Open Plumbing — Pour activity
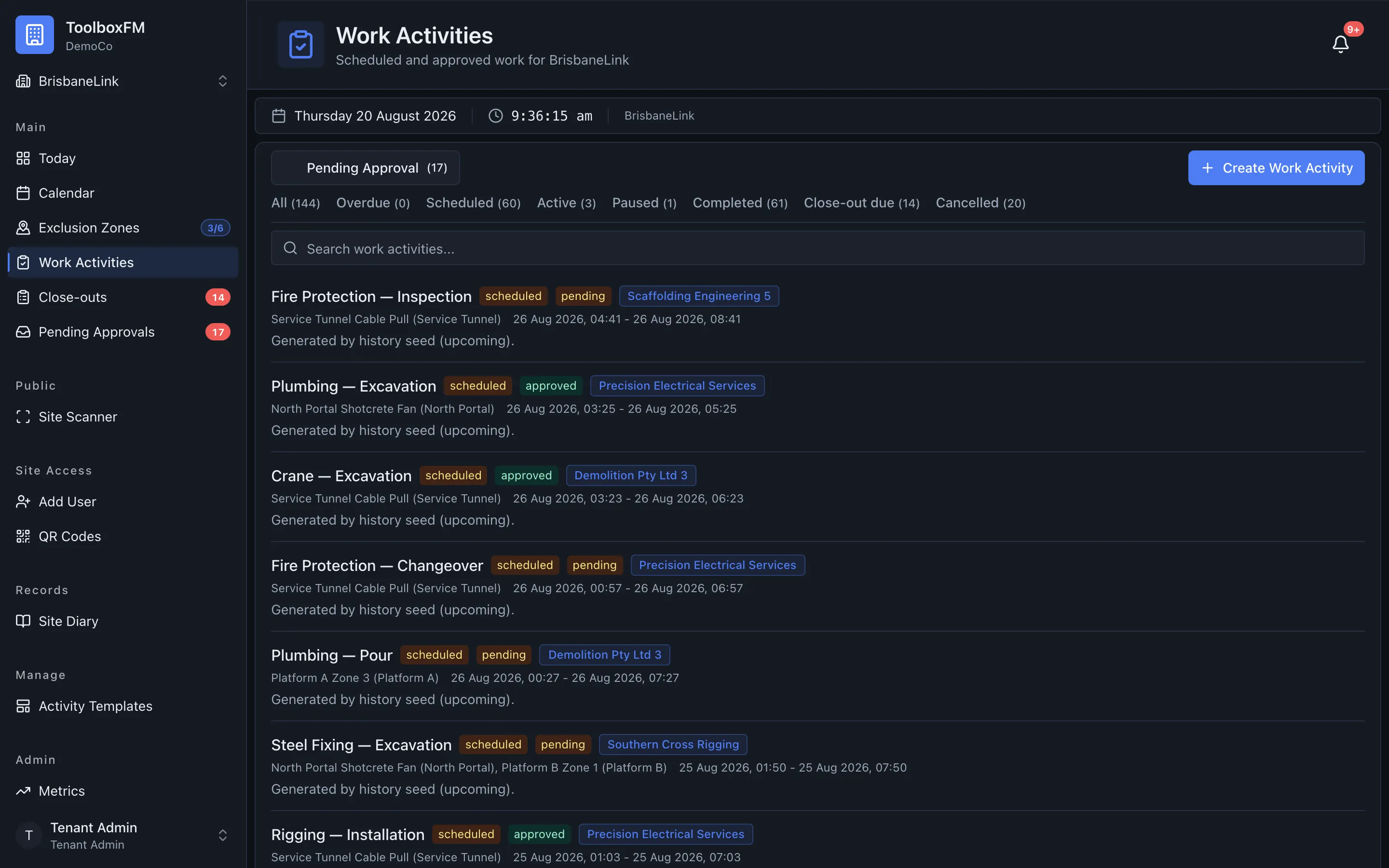 point(332,655)
